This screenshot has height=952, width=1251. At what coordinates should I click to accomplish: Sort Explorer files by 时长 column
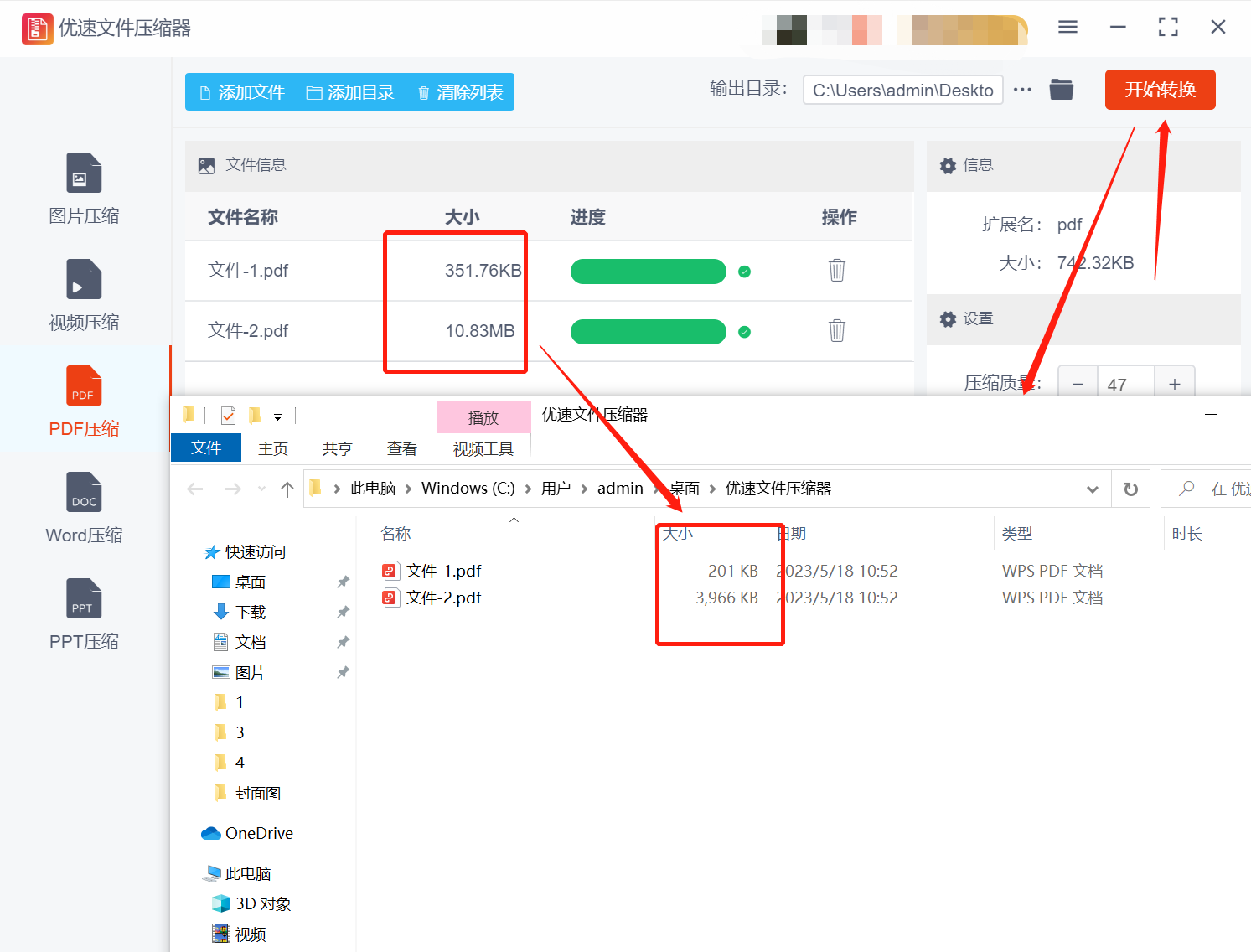1187,534
